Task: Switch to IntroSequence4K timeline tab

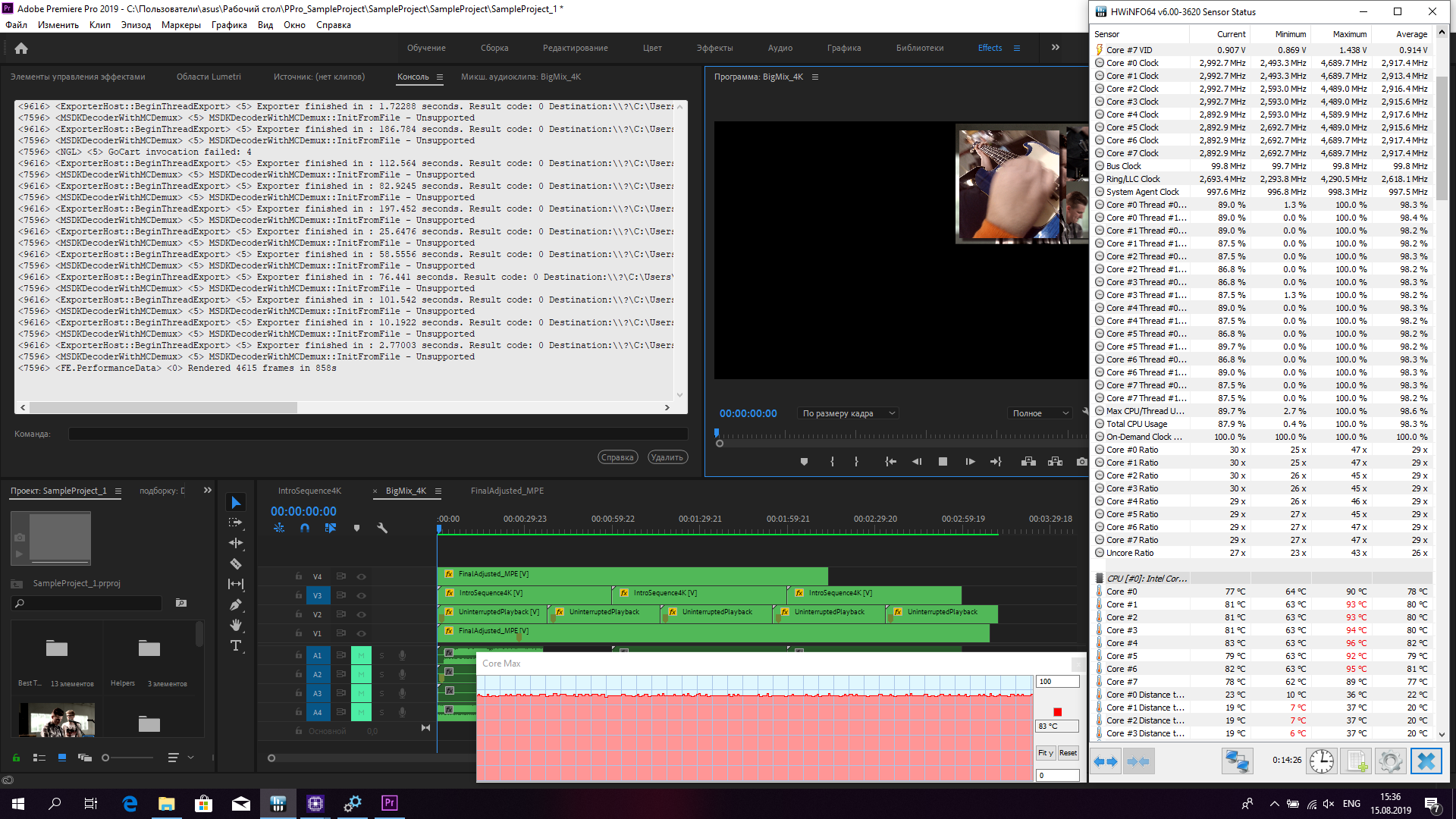Action: click(x=309, y=491)
